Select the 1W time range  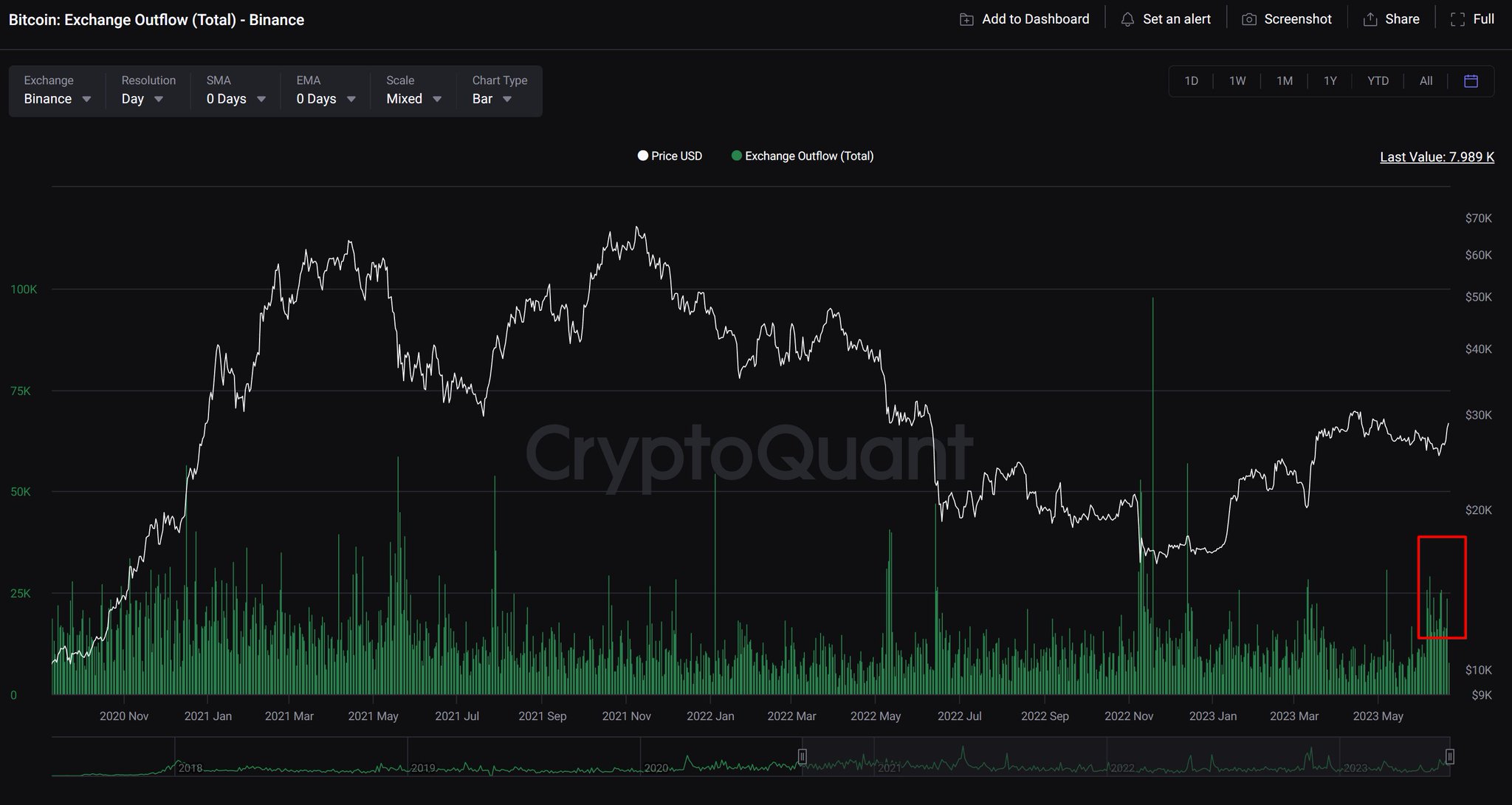pos(1237,81)
